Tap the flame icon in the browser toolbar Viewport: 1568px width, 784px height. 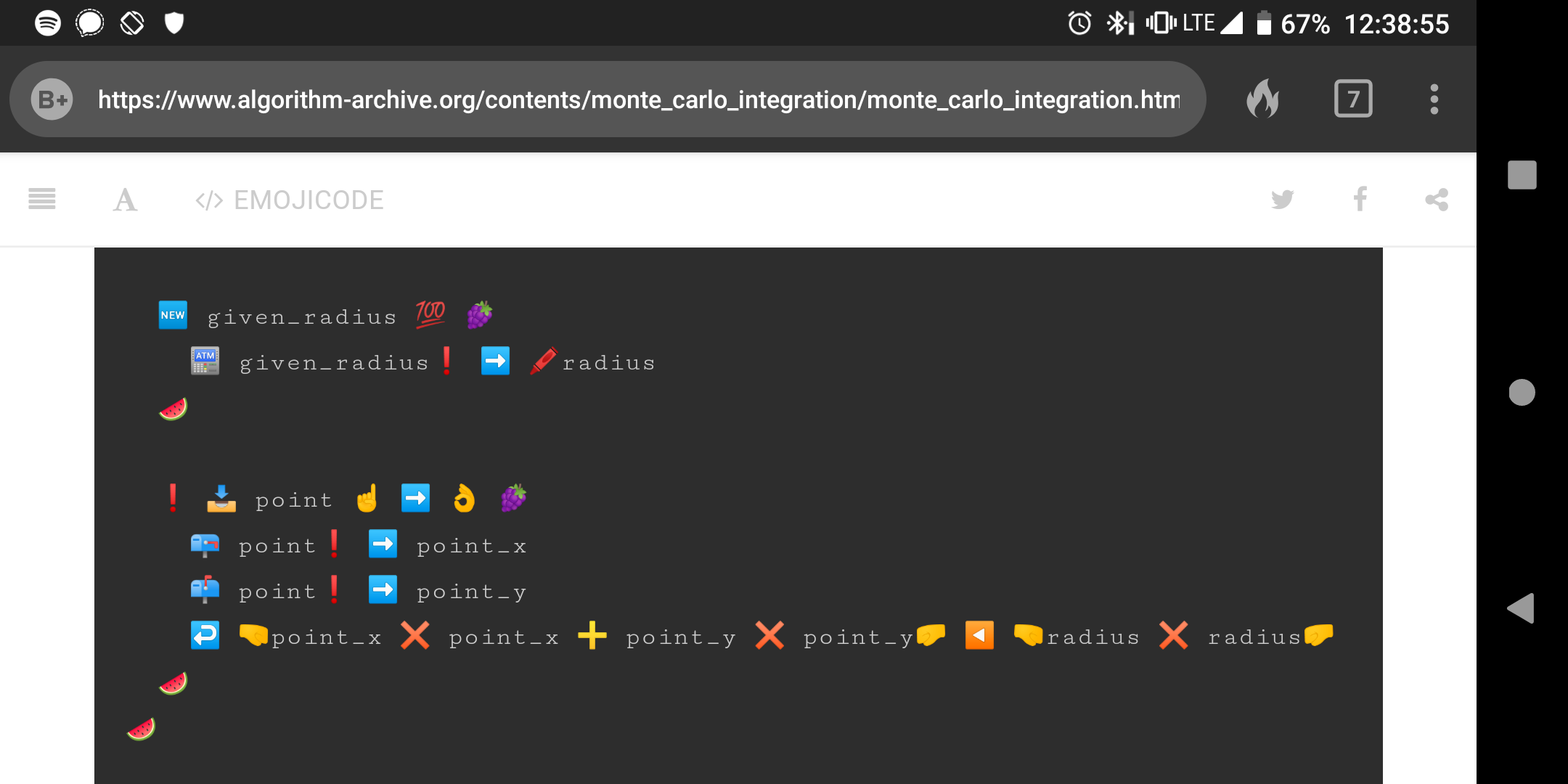point(1263,99)
